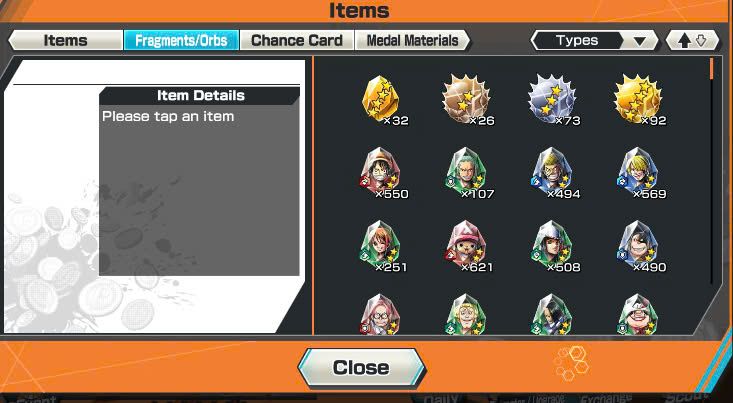Select Nami fragment showing ×251

point(382,246)
